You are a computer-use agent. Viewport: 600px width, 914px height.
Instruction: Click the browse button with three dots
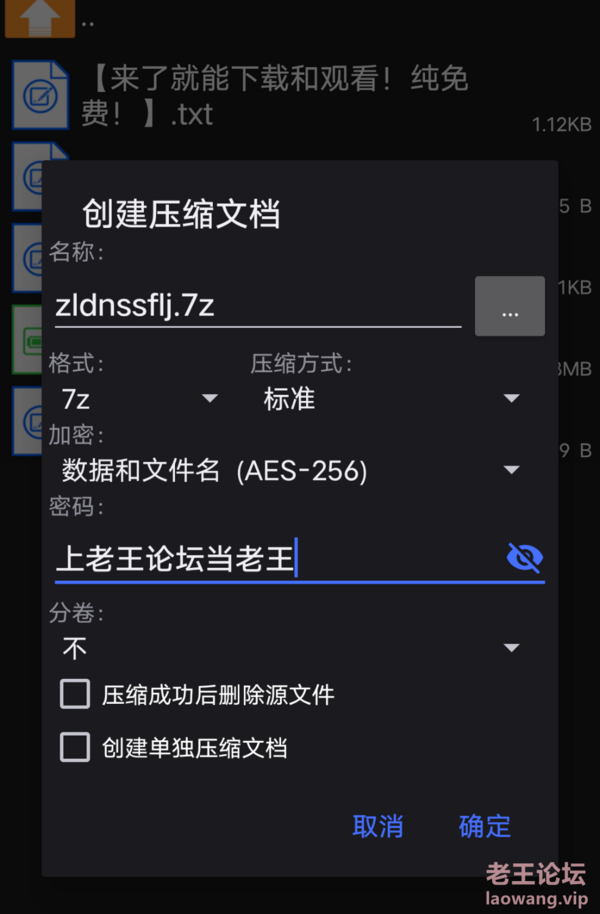[x=510, y=306]
